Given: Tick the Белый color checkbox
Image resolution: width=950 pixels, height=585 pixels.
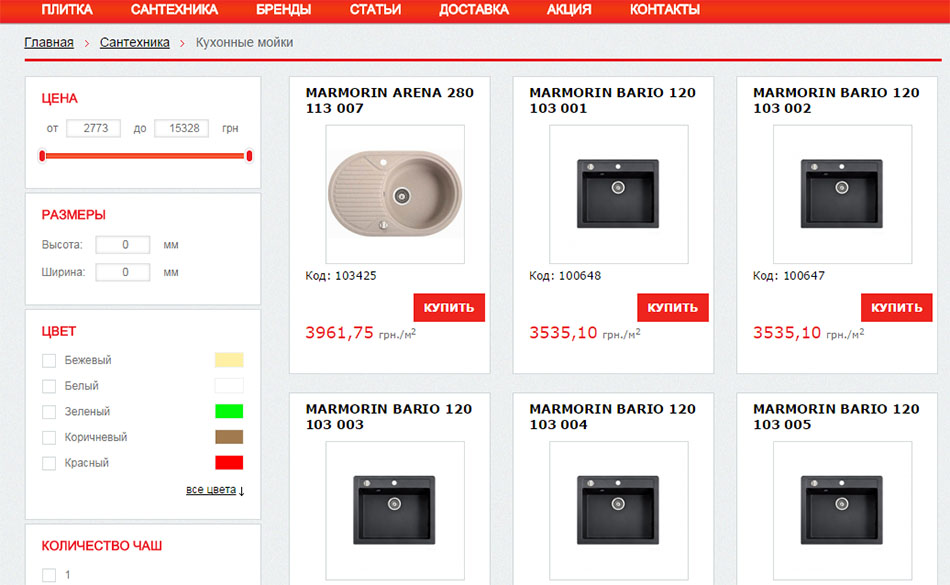Looking at the screenshot, I should coord(49,386).
